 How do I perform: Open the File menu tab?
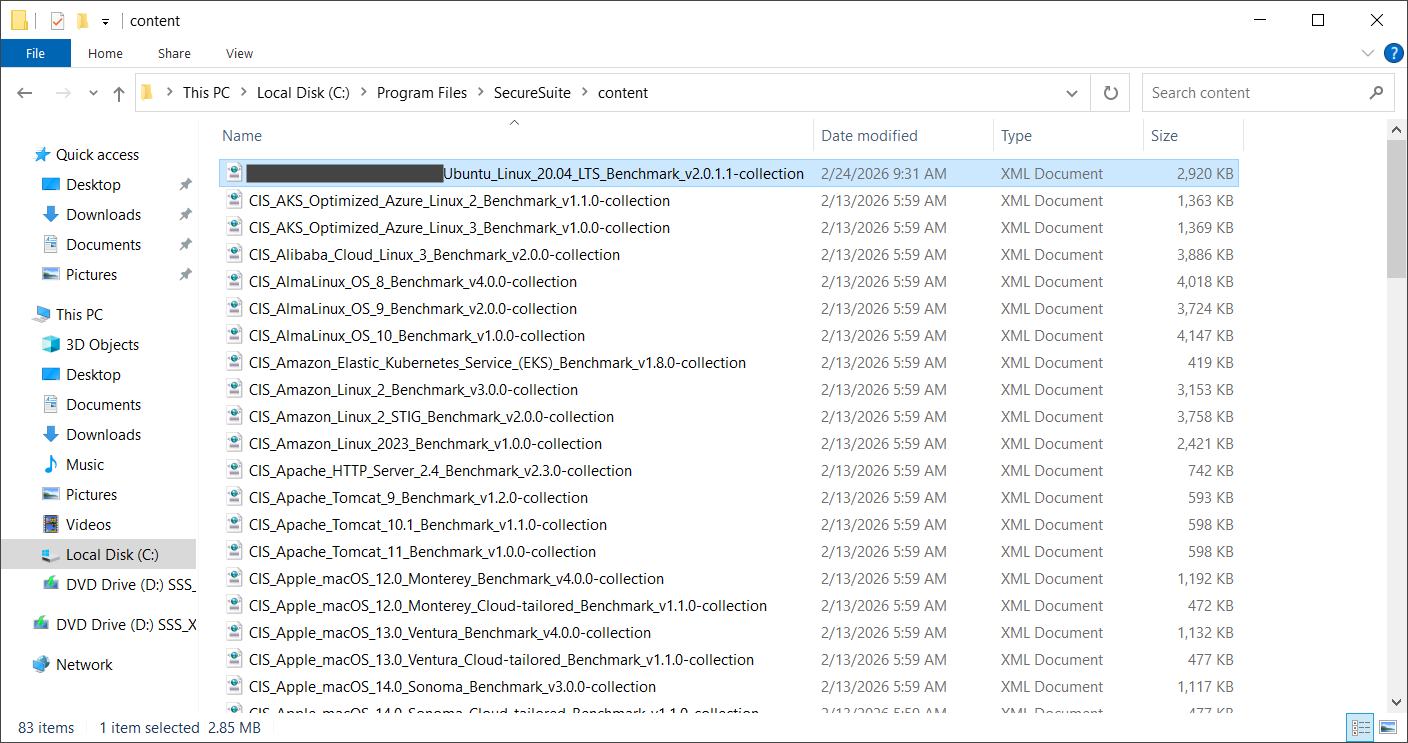(x=35, y=53)
